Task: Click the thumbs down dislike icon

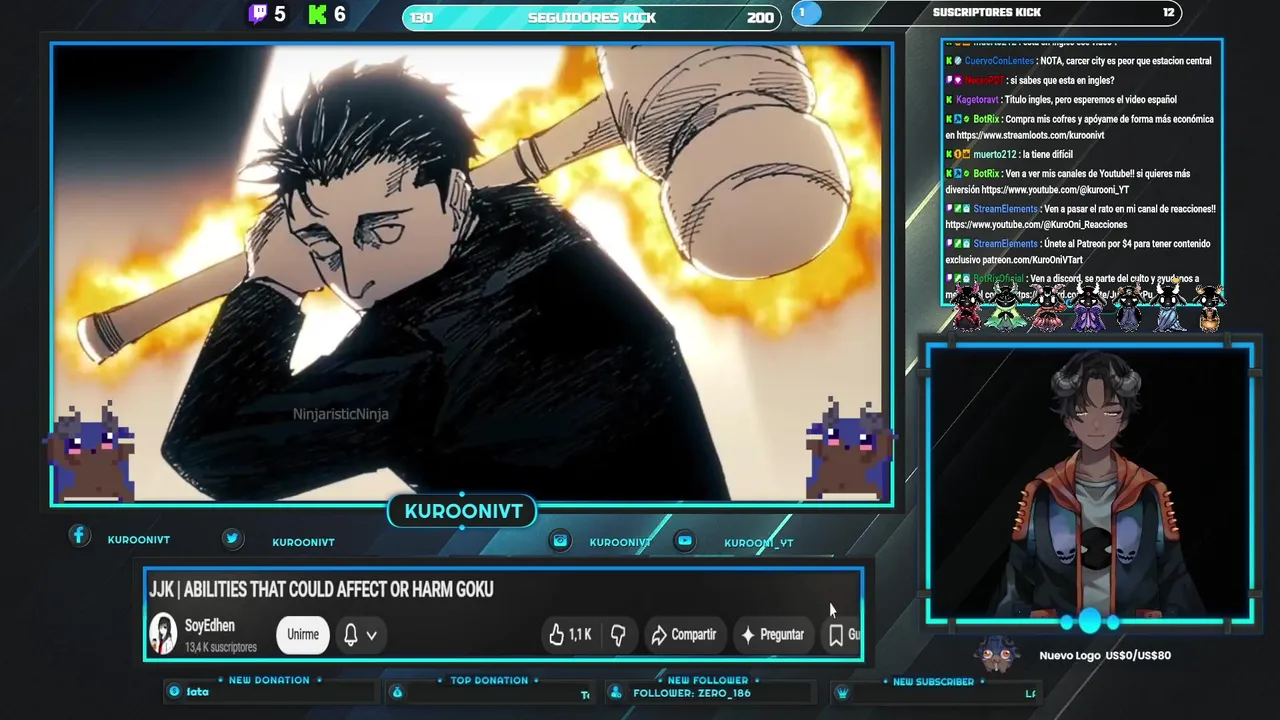Action: (x=618, y=634)
